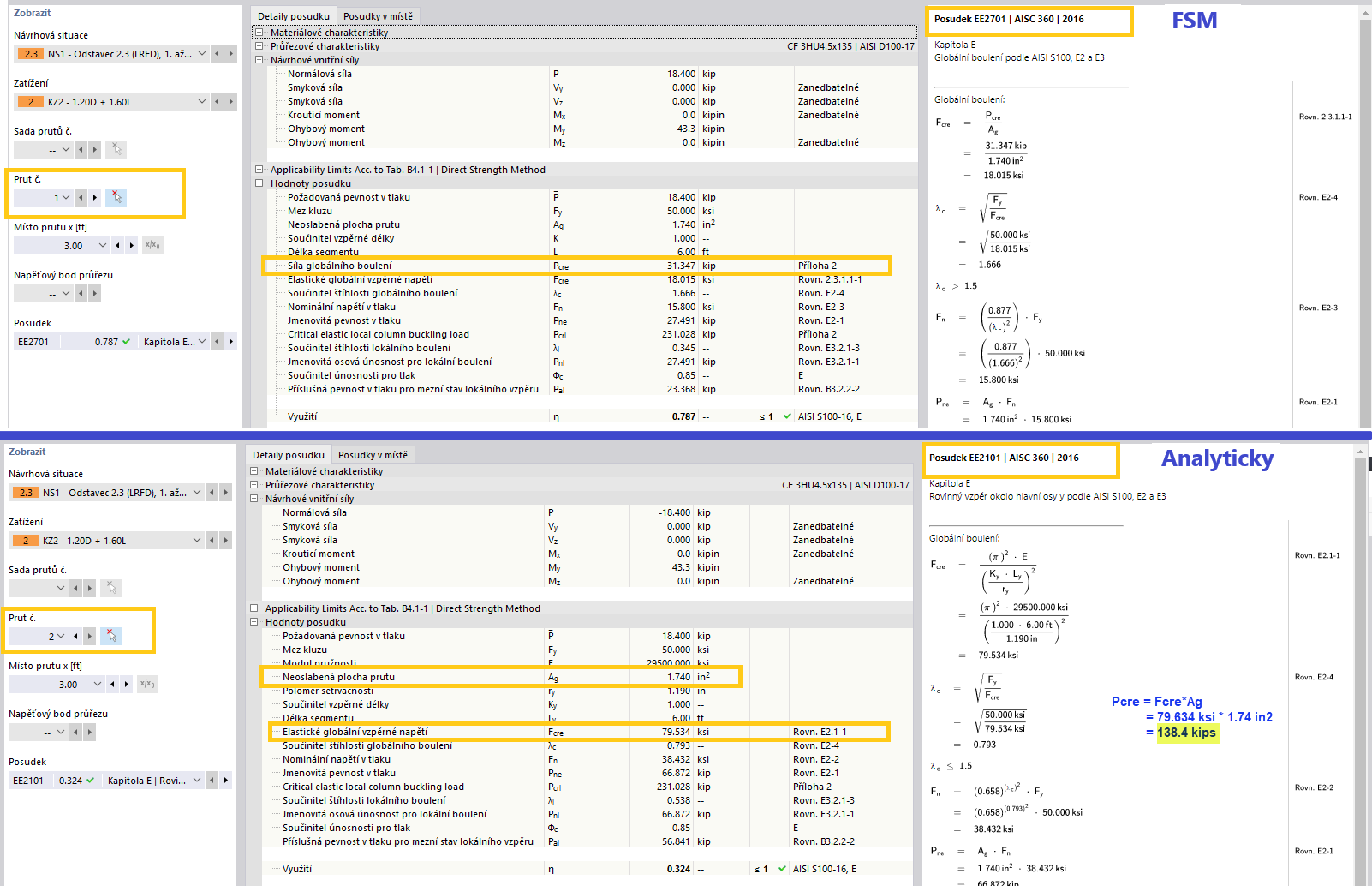Image resolution: width=1372 pixels, height=886 pixels.
Task: Open the KZ2 load combination dropdown
Action: click(x=200, y=101)
